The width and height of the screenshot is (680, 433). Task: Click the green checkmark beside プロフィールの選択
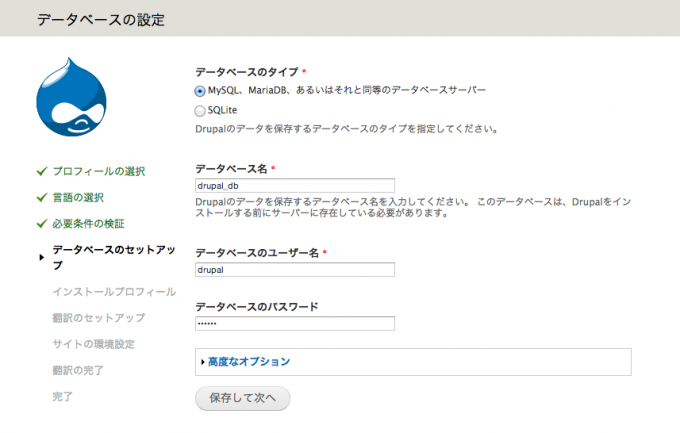click(x=41, y=171)
